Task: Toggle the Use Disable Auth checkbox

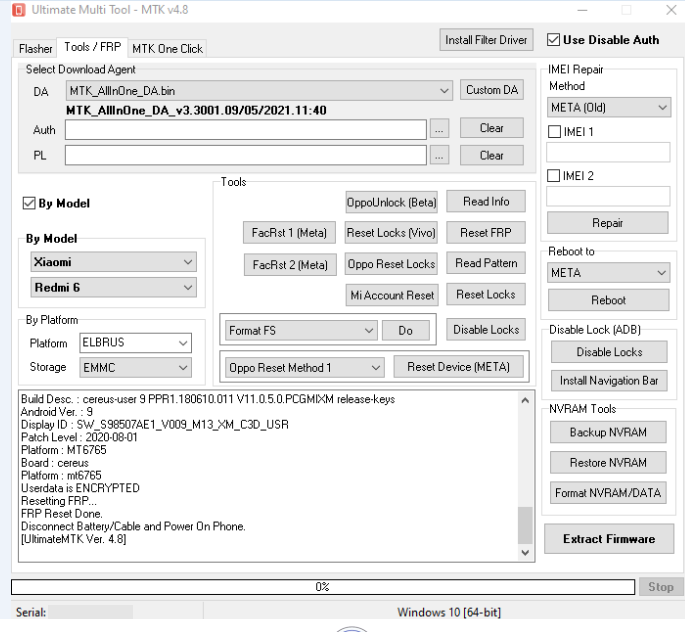Action: 553,40
